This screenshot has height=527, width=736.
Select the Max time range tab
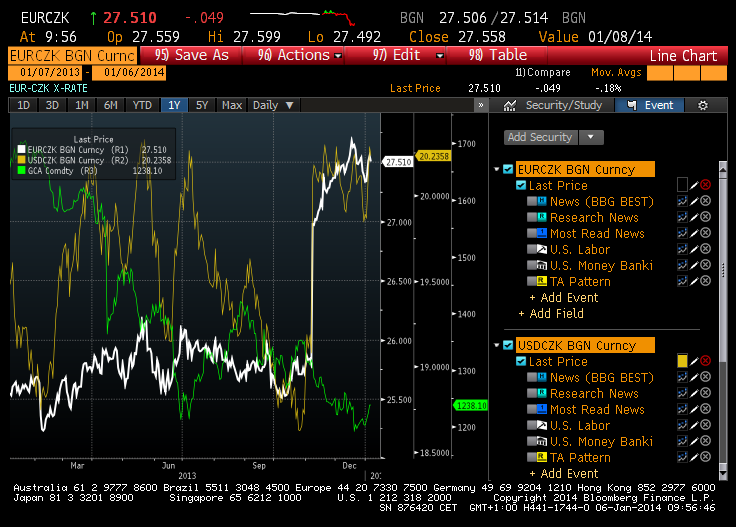coord(232,105)
